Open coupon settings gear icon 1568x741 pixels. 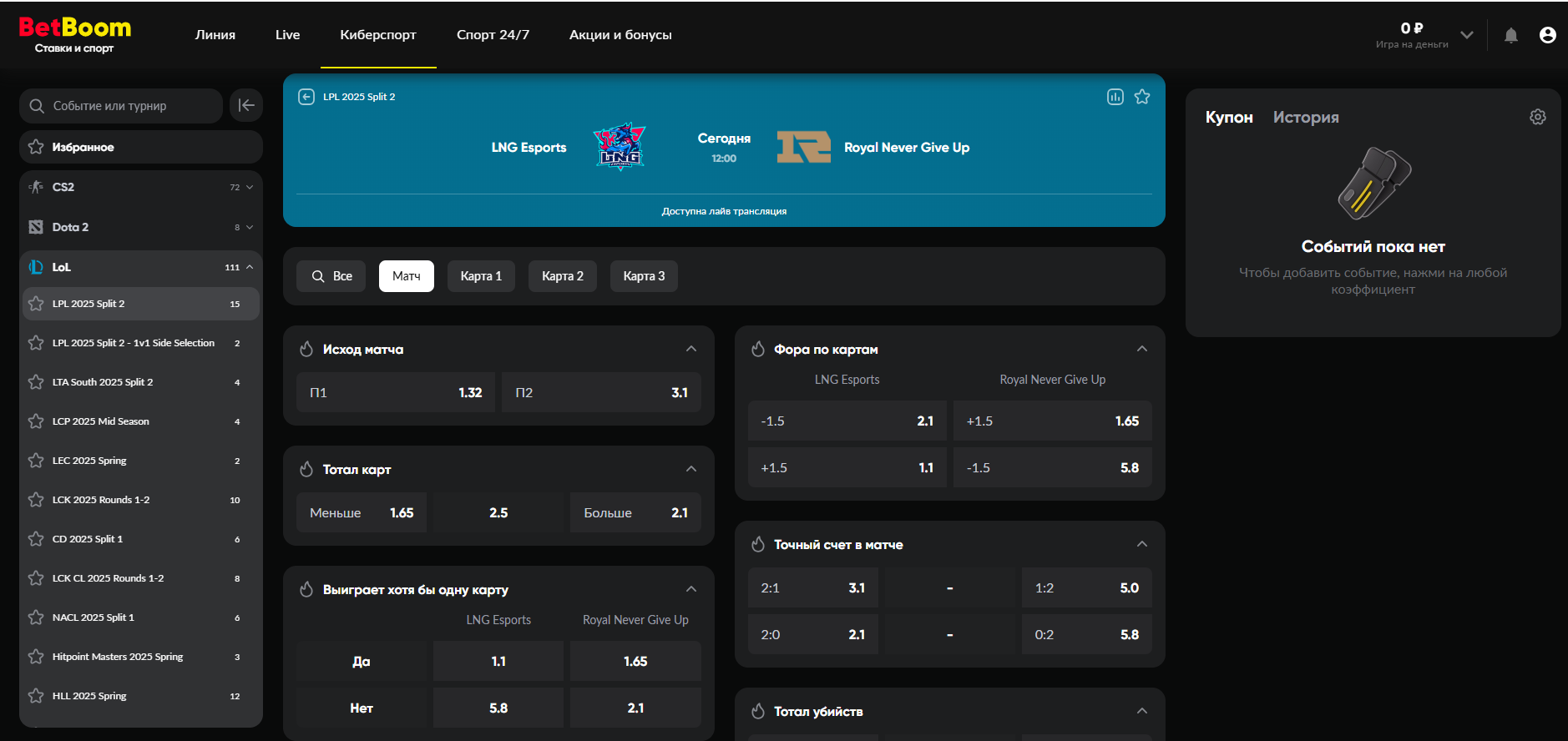(x=1537, y=117)
